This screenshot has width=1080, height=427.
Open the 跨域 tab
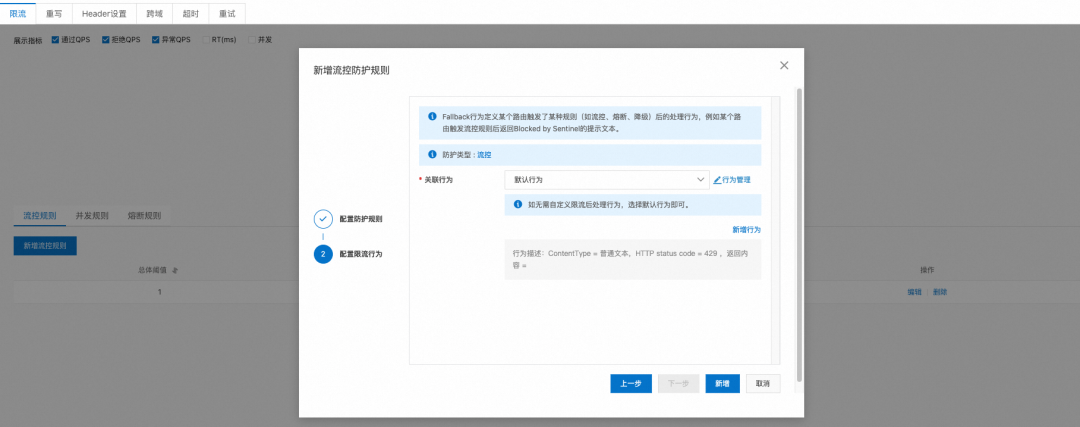155,13
